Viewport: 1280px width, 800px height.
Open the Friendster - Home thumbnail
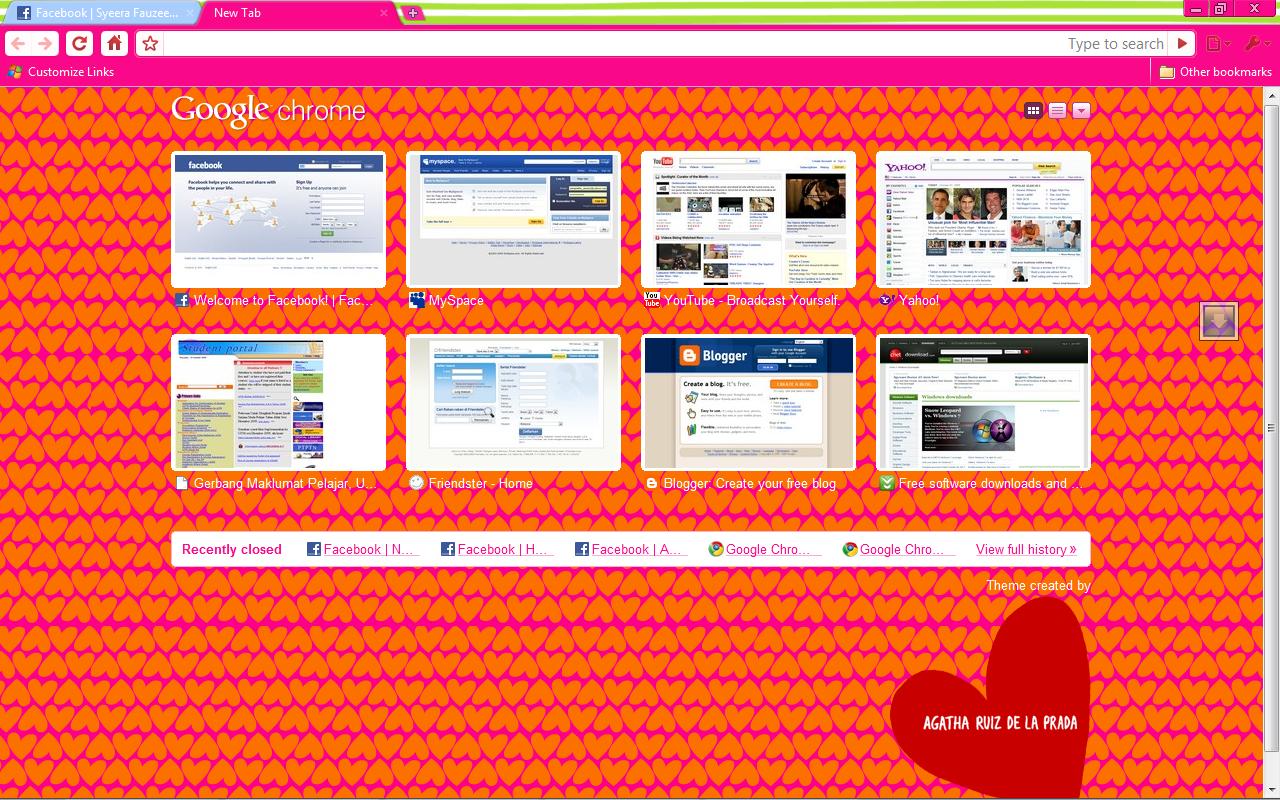point(513,402)
